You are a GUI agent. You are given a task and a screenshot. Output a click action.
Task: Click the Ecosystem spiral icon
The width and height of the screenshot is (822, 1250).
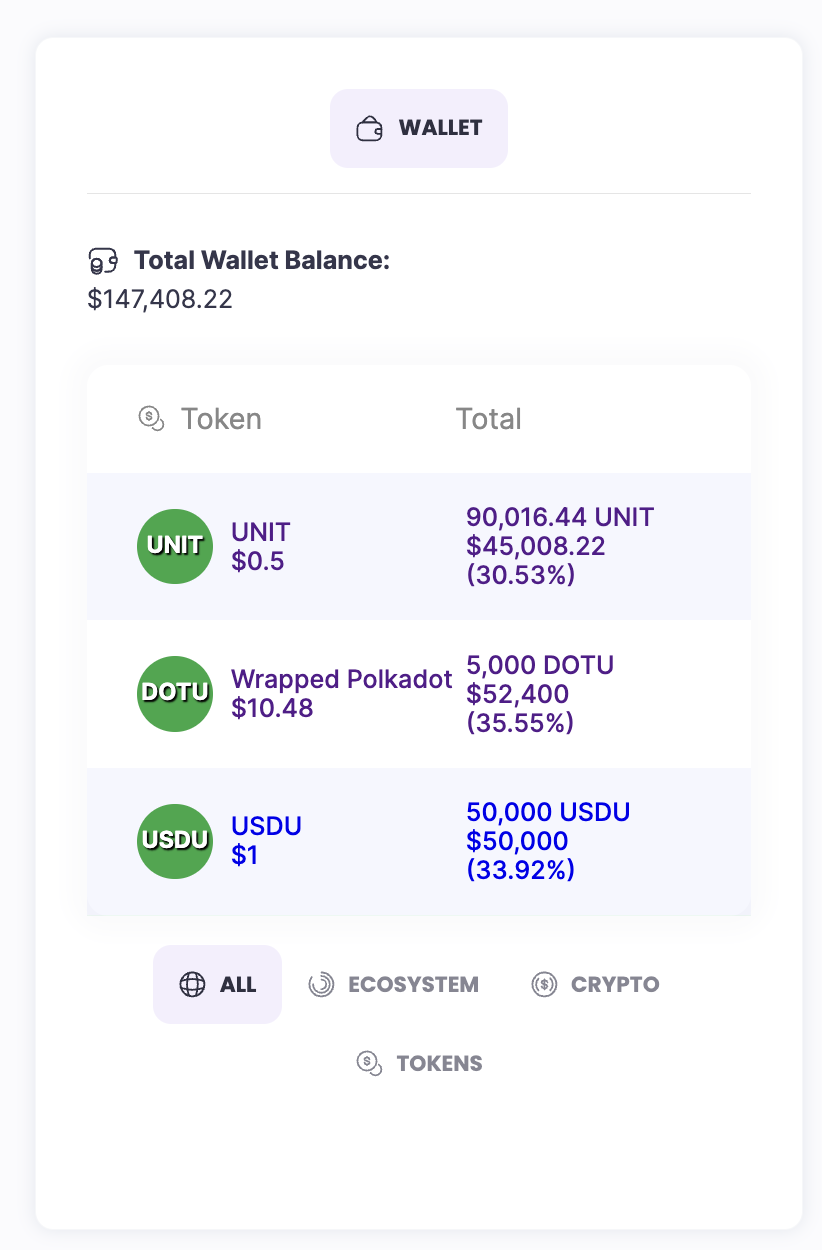pos(321,984)
